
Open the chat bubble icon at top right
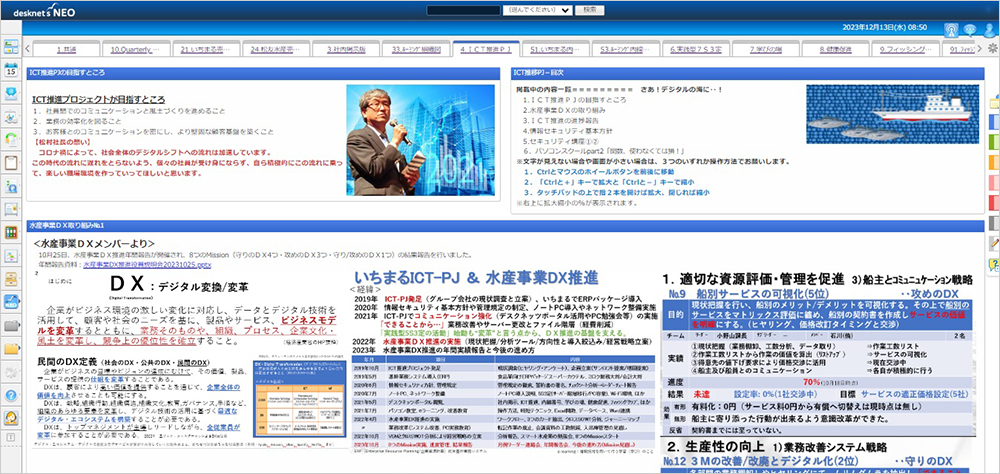coord(970,29)
